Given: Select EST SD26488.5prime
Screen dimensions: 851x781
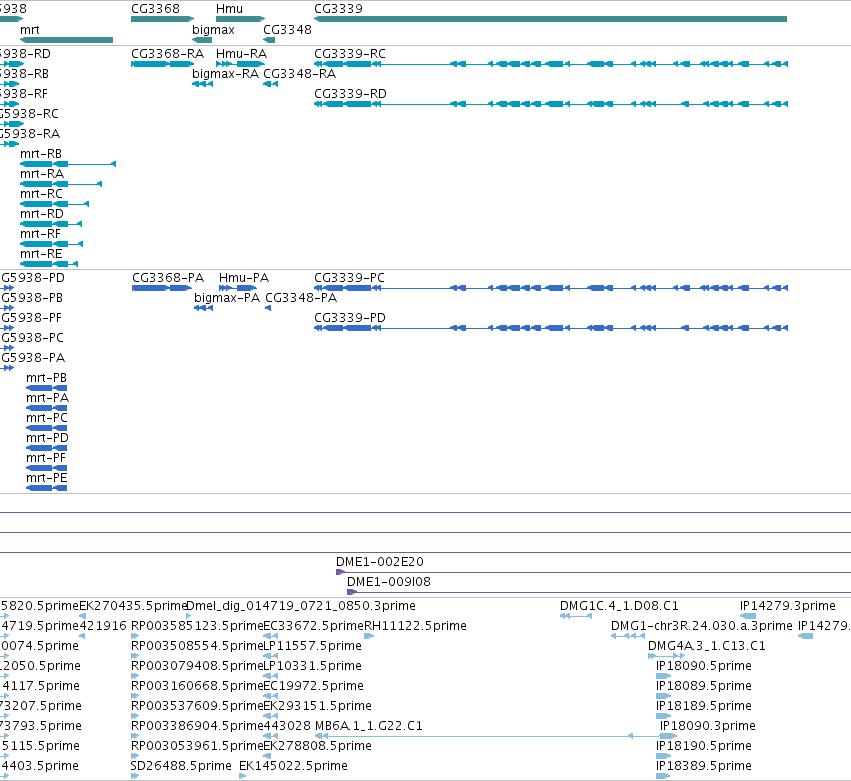Looking at the screenshot, I should (135, 777).
